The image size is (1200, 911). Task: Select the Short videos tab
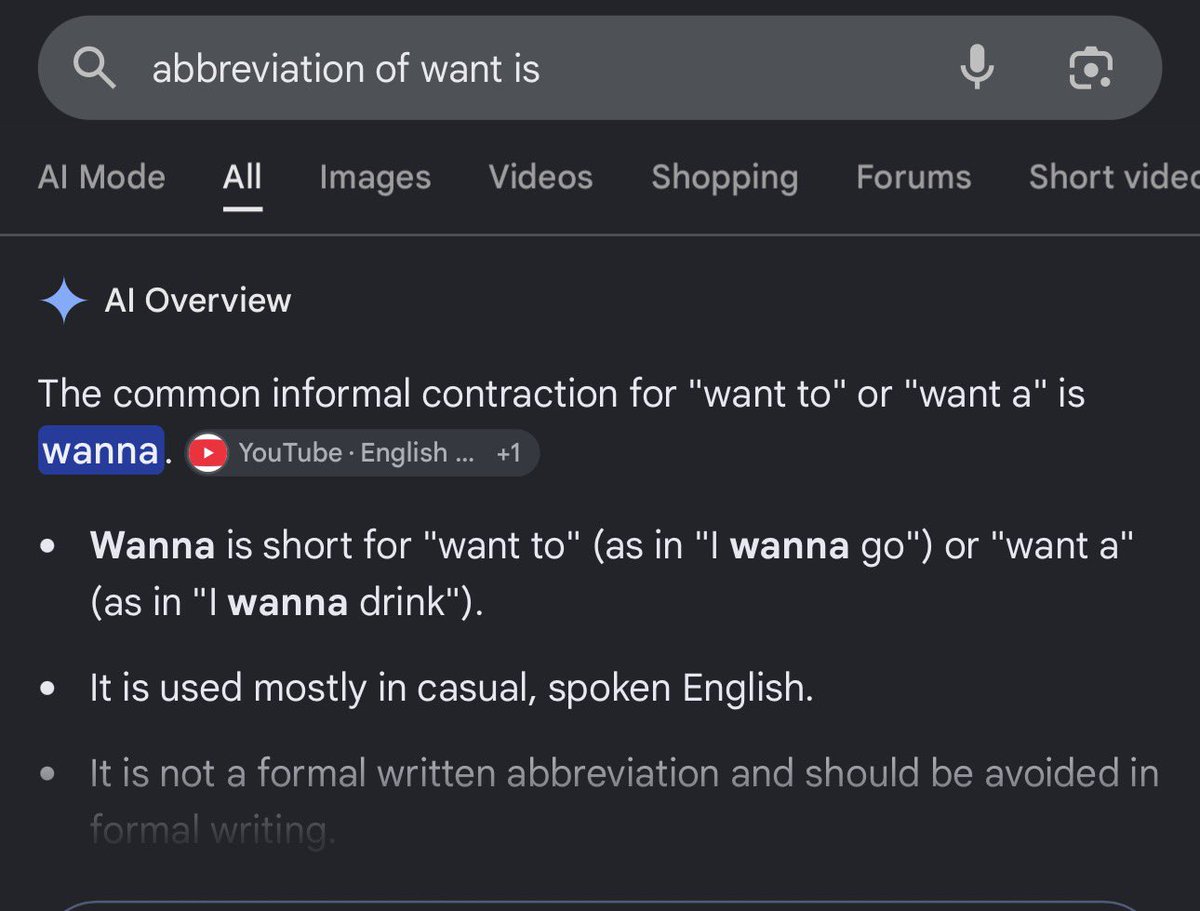[x=1114, y=177]
